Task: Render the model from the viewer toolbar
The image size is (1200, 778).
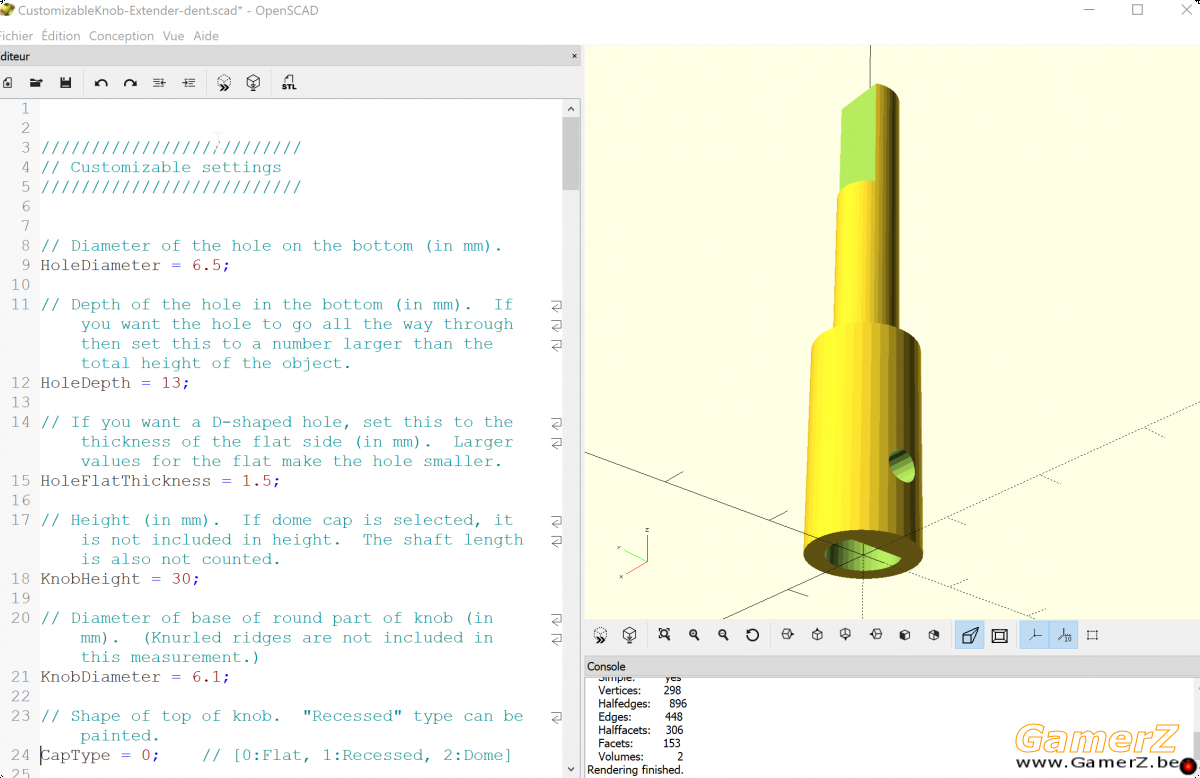Action: point(629,635)
